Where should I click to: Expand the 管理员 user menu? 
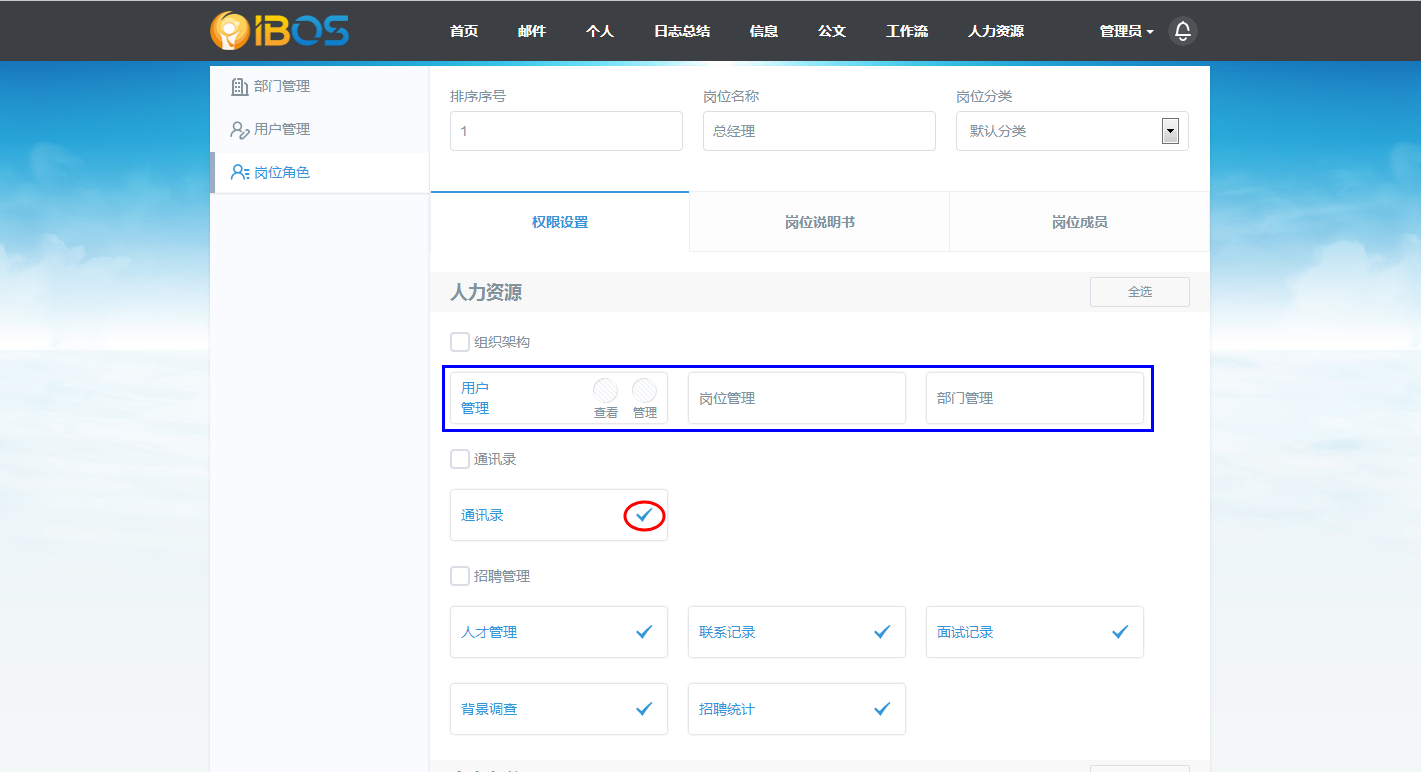coord(1126,31)
